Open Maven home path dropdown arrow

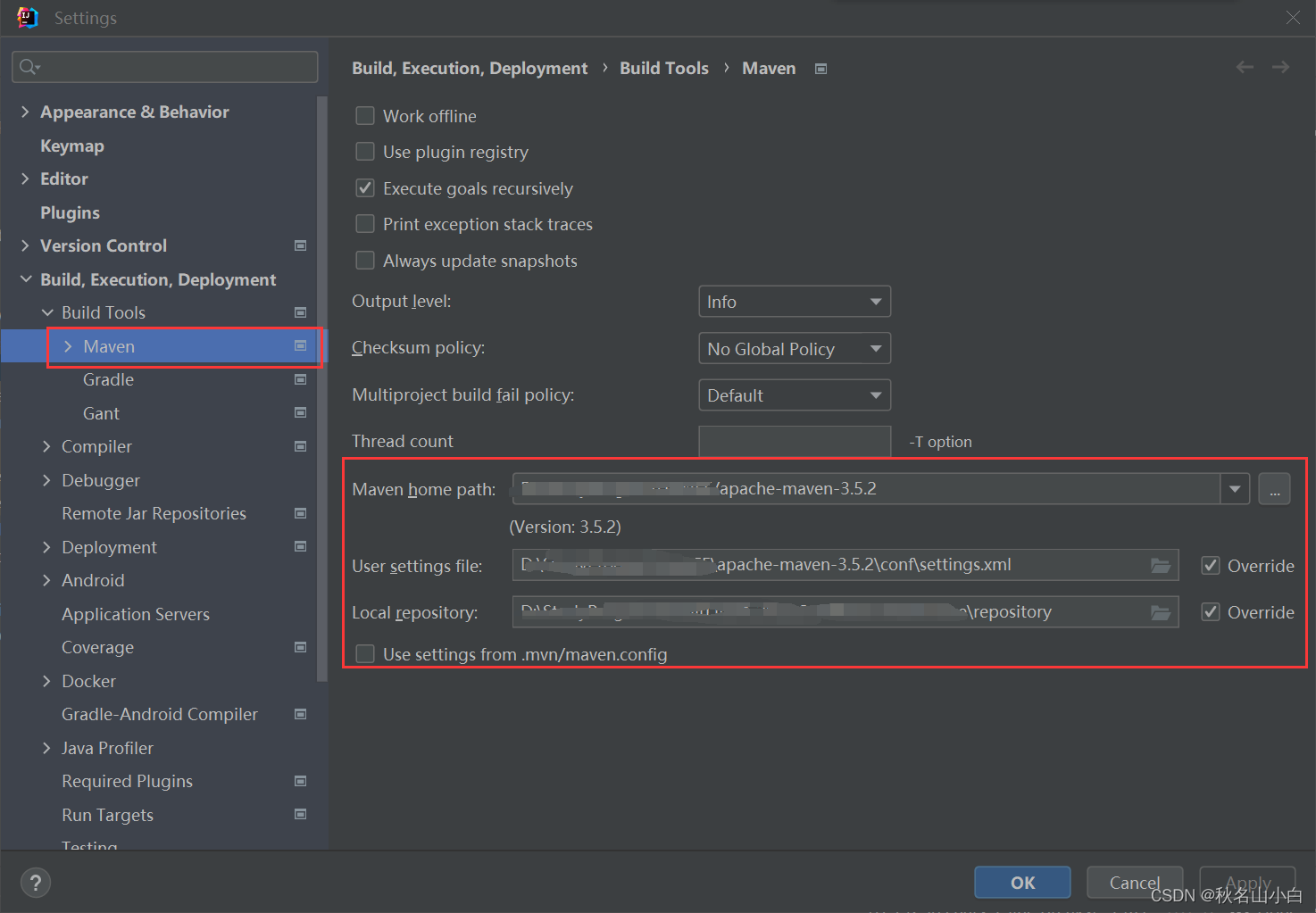pos(1235,489)
